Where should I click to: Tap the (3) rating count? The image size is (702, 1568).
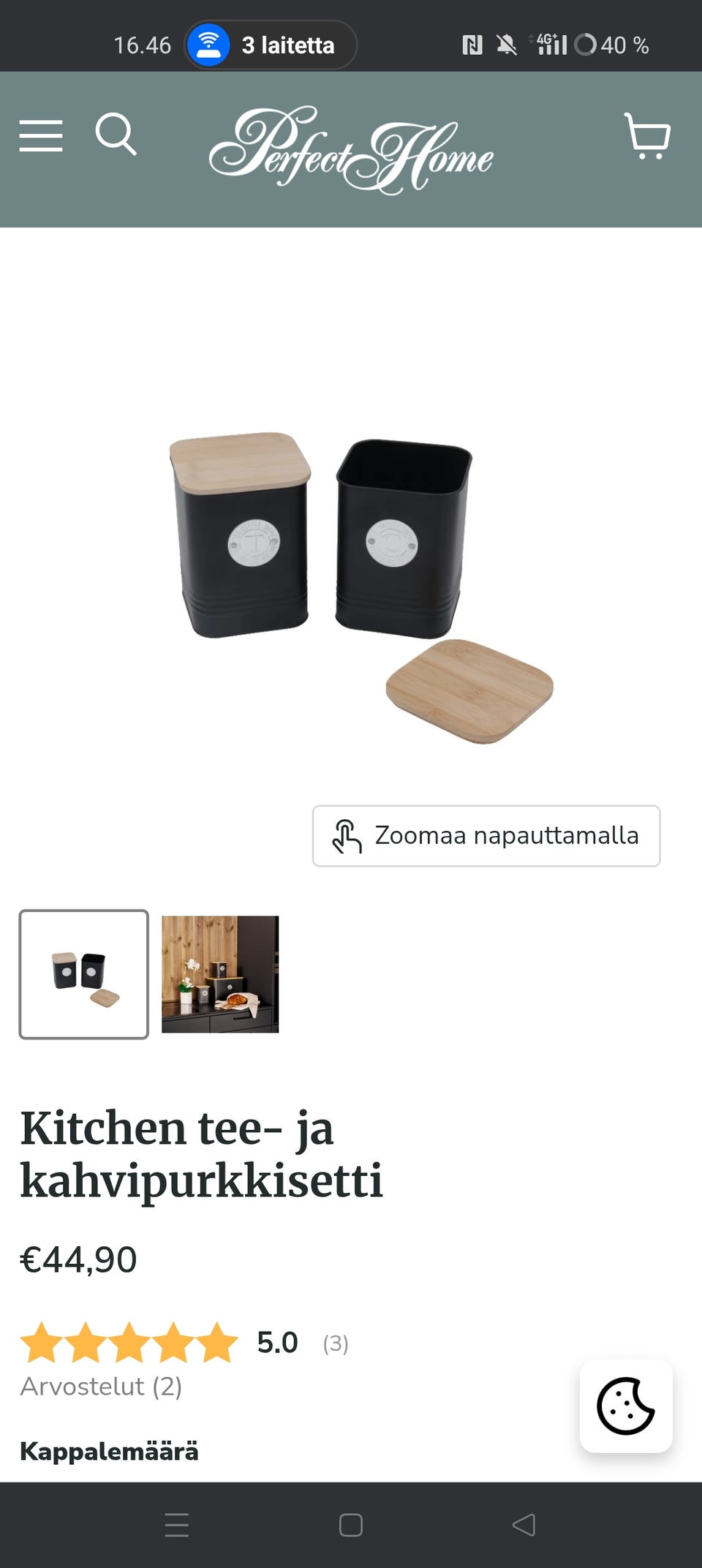(336, 1343)
